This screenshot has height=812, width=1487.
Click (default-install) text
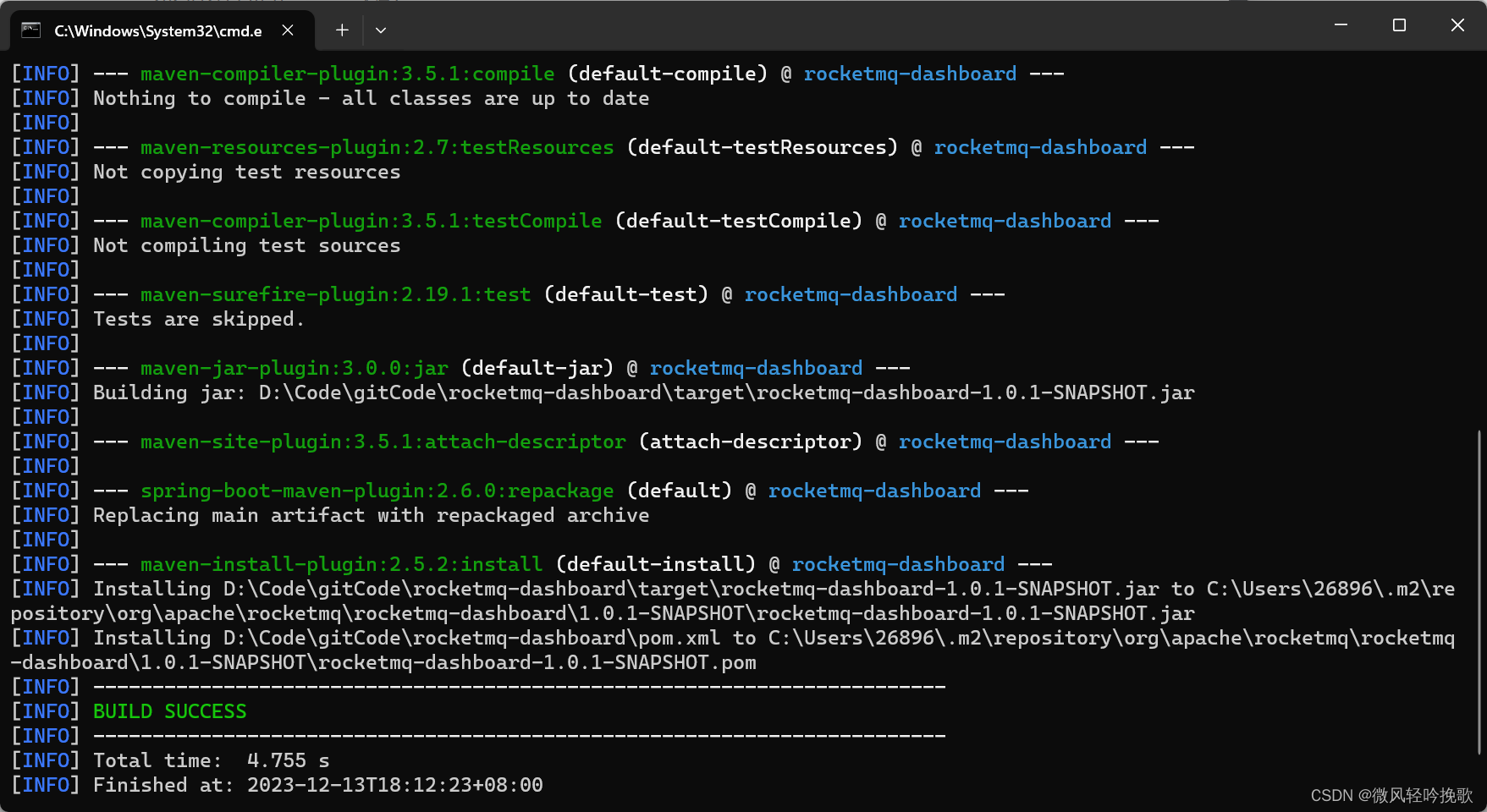click(x=656, y=564)
